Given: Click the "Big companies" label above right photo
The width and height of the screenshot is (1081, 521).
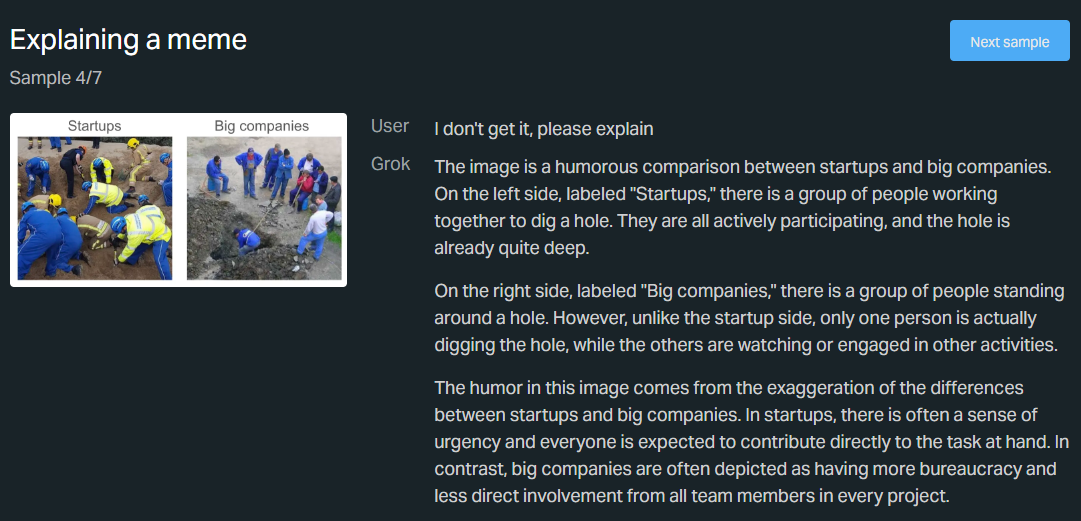Looking at the screenshot, I should [262, 126].
